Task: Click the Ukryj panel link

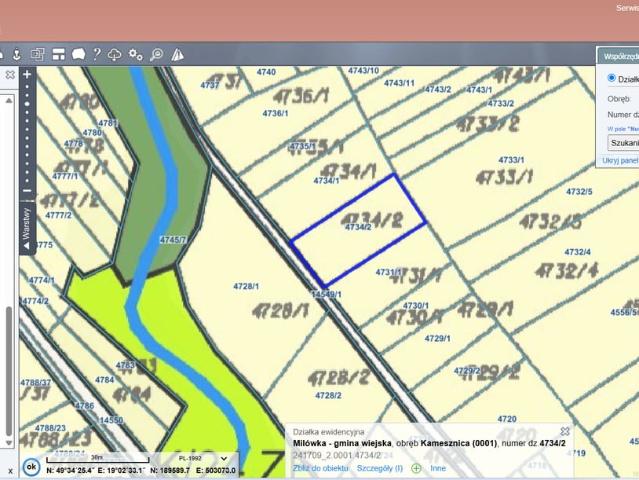Action: pos(620,160)
